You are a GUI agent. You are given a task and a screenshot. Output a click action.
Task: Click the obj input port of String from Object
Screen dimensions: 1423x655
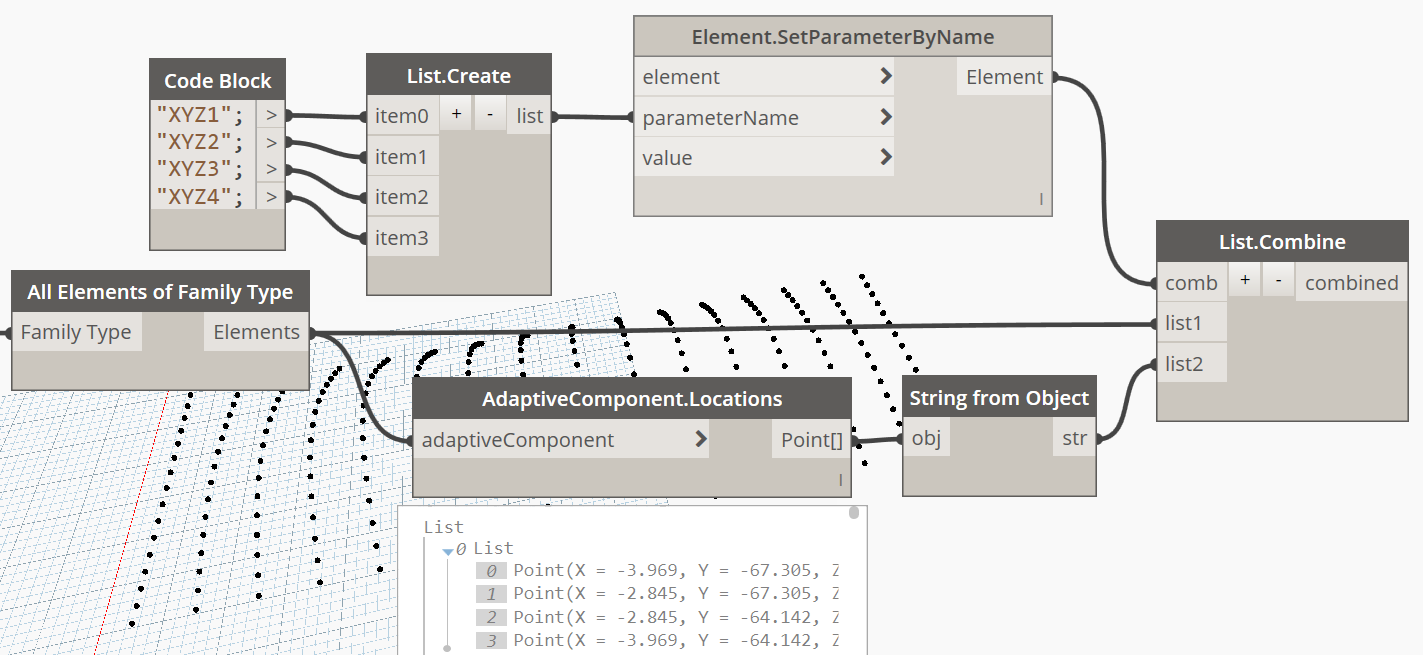coord(926,438)
